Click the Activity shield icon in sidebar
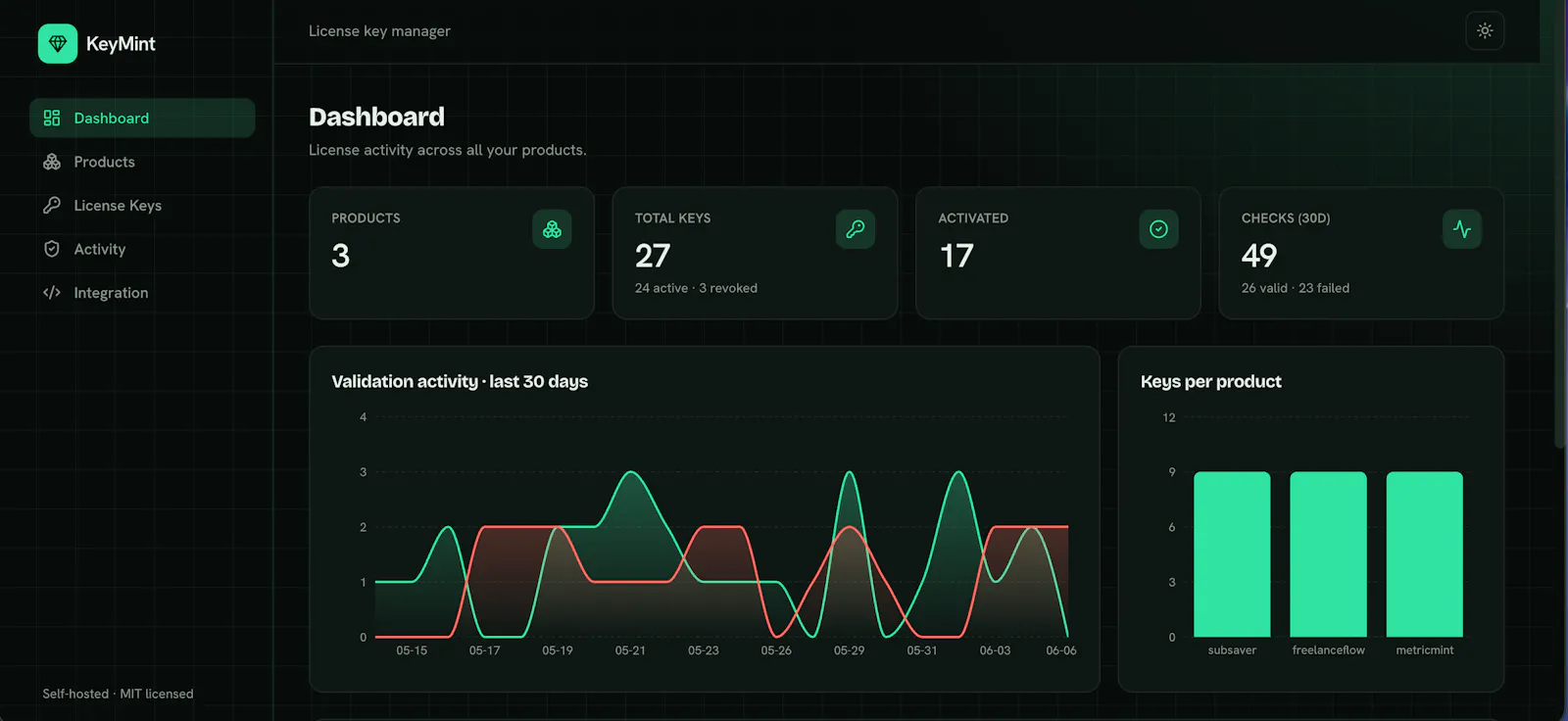This screenshot has width=1568, height=721. coord(52,249)
